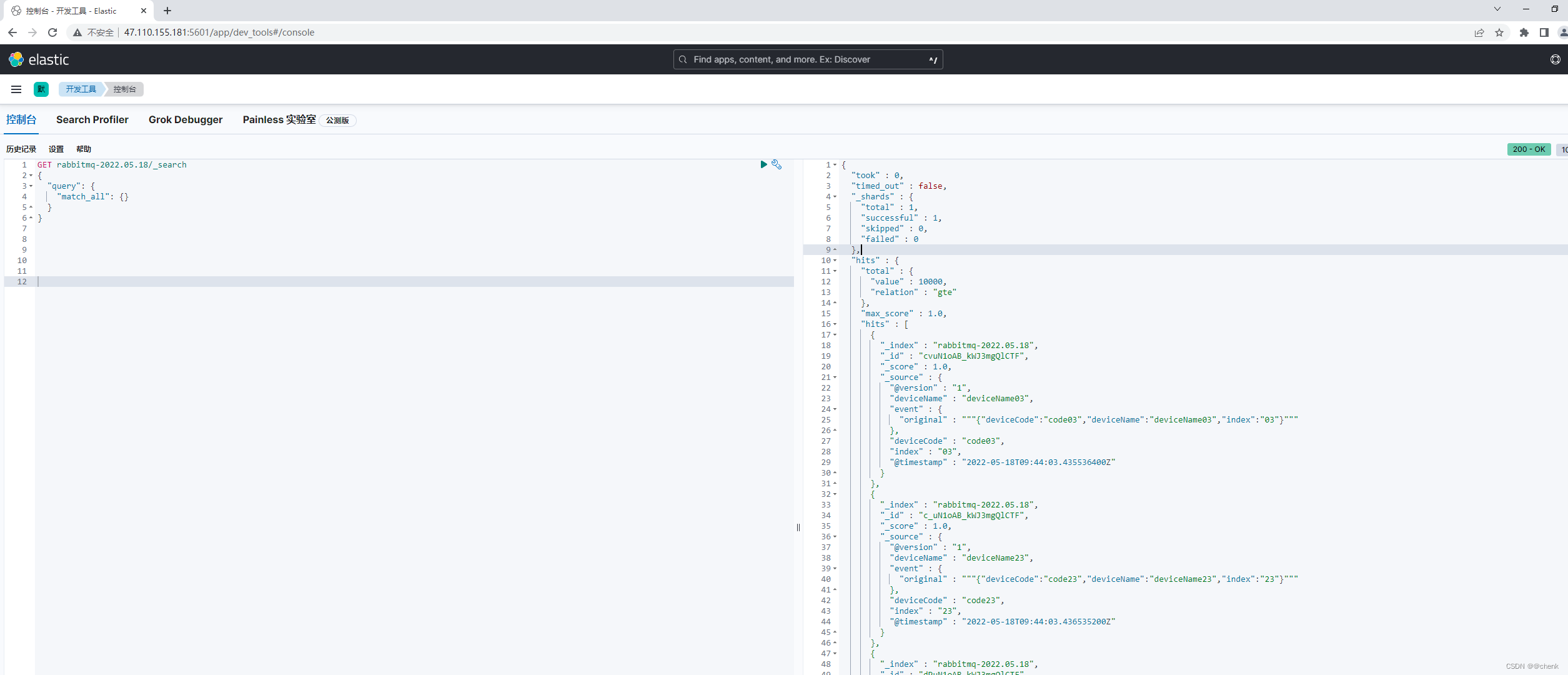Image resolution: width=1568 pixels, height=675 pixels.
Task: Open the browser extensions puzzle icon
Action: [1524, 32]
